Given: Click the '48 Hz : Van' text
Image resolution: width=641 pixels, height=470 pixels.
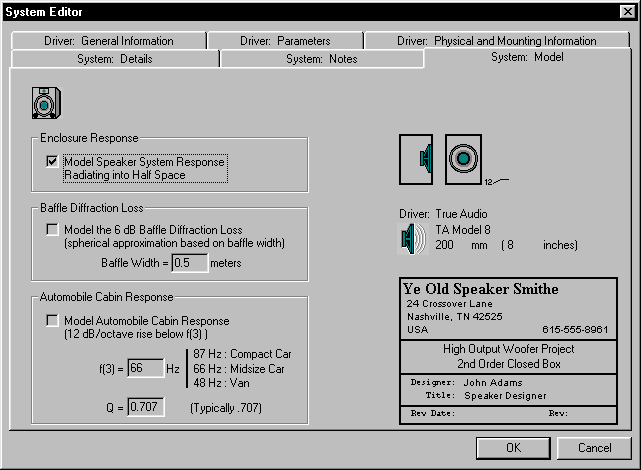Looking at the screenshot, I should [x=221, y=383].
